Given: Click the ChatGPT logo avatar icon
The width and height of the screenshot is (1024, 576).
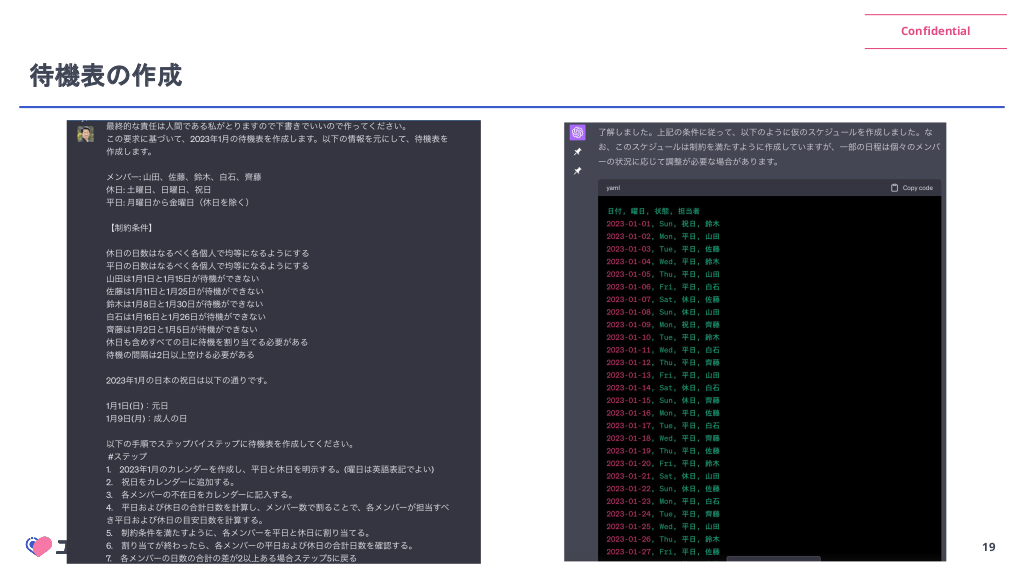Looking at the screenshot, I should pyautogui.click(x=577, y=132).
